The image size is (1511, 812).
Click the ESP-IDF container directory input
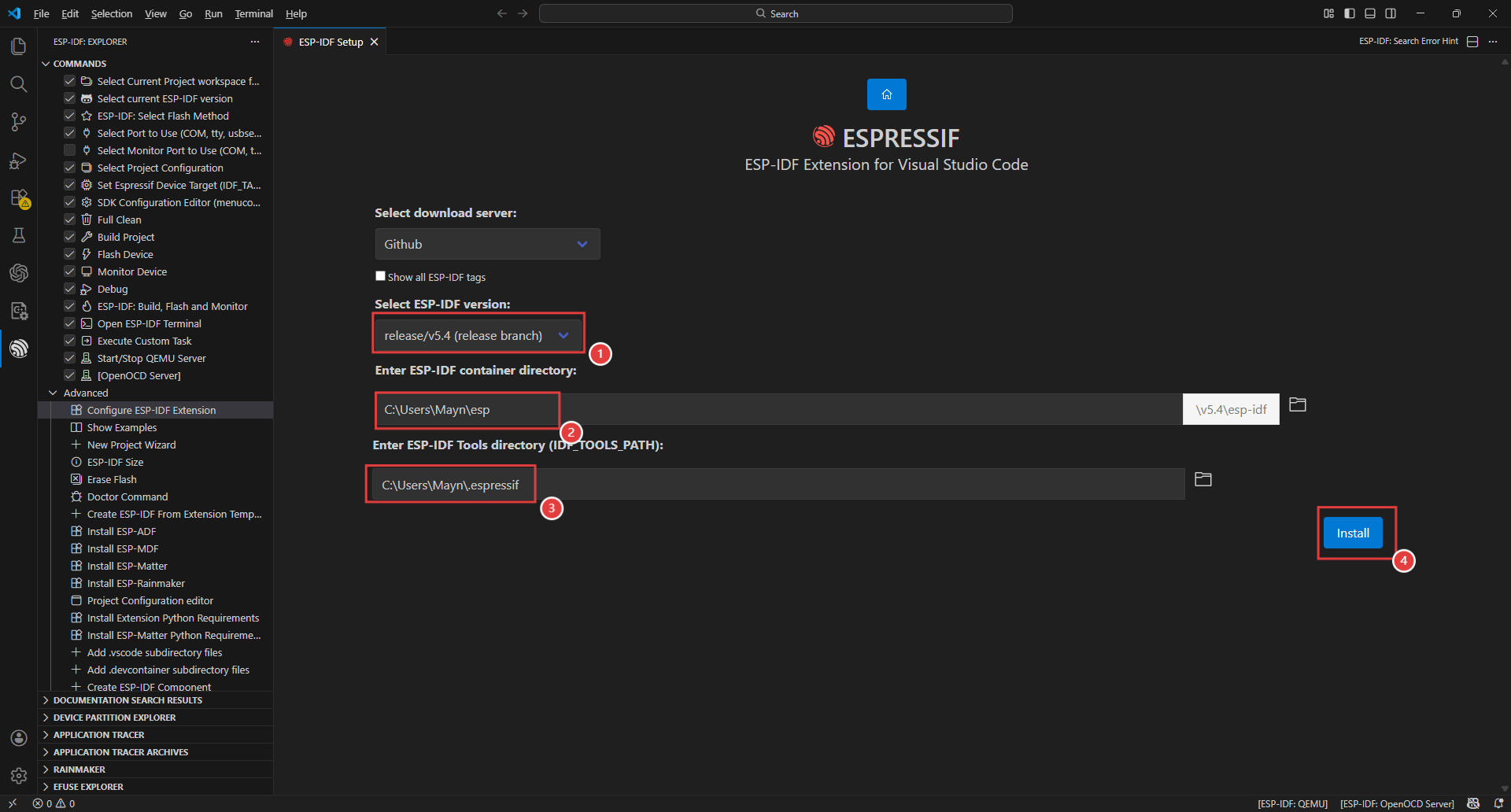(x=779, y=409)
